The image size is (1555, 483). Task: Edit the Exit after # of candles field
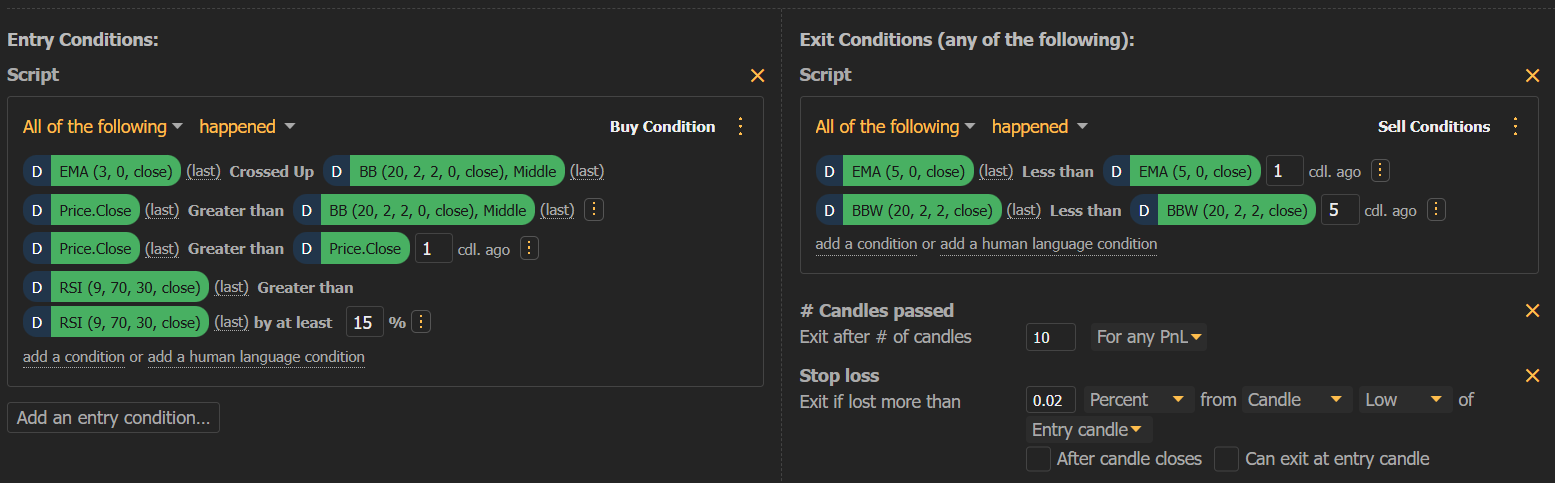click(x=1050, y=337)
